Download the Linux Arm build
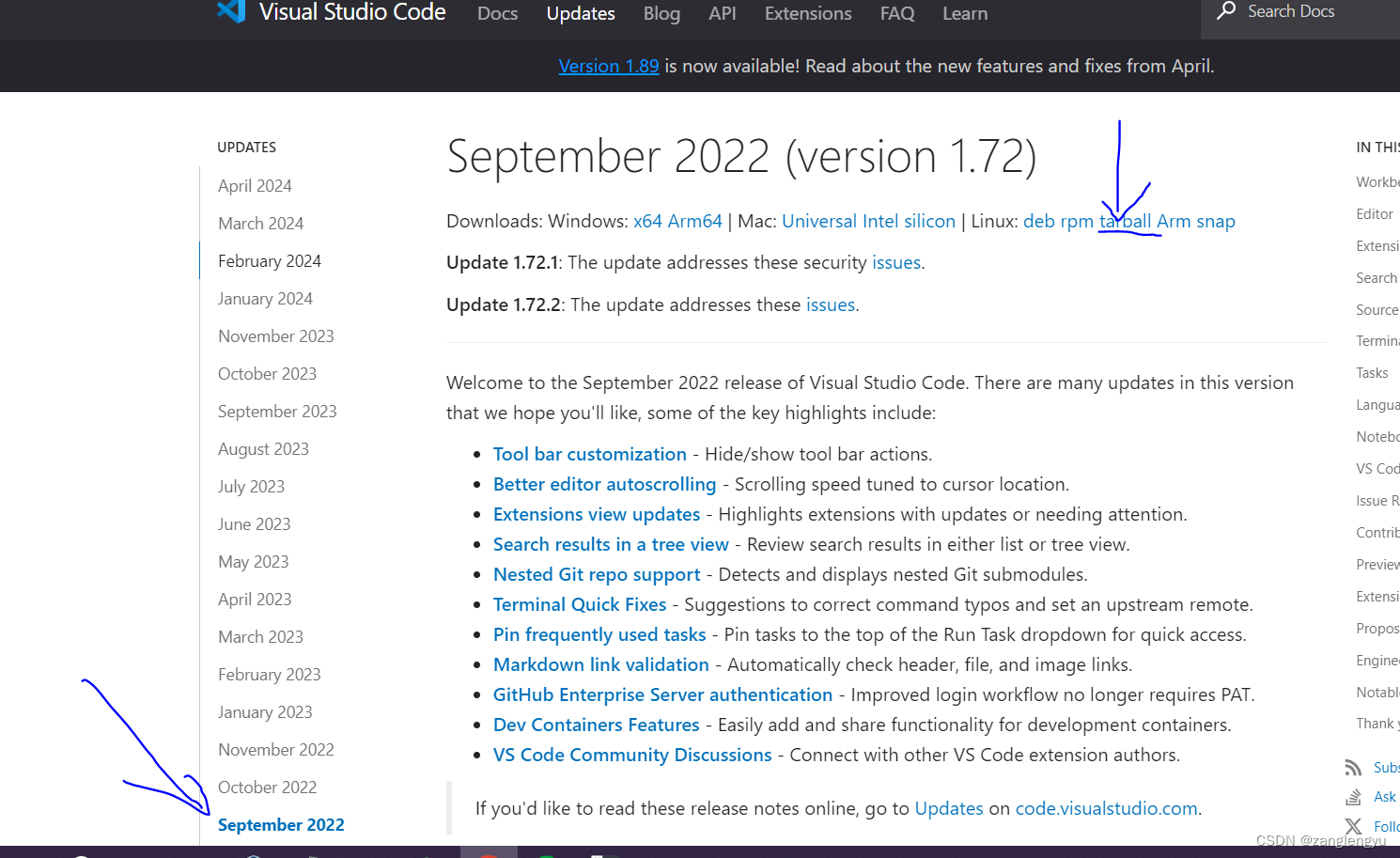This screenshot has height=858, width=1400. pyautogui.click(x=1174, y=221)
